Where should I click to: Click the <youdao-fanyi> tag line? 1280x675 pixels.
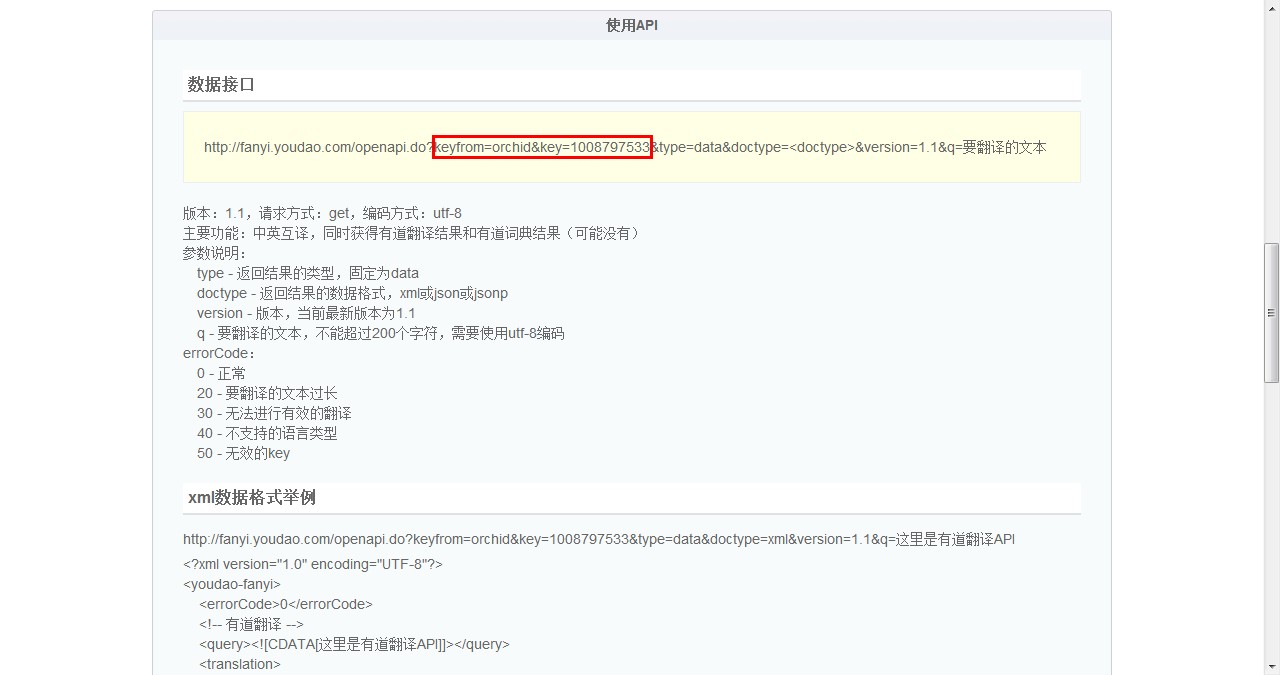click(232, 584)
